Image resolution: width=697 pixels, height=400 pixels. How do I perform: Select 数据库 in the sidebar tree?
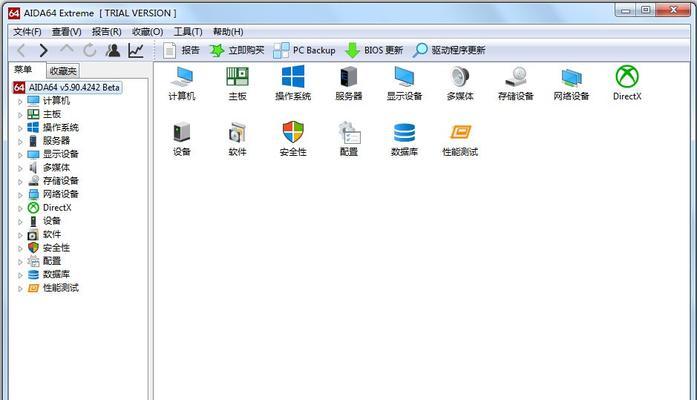pyautogui.click(x=56, y=274)
